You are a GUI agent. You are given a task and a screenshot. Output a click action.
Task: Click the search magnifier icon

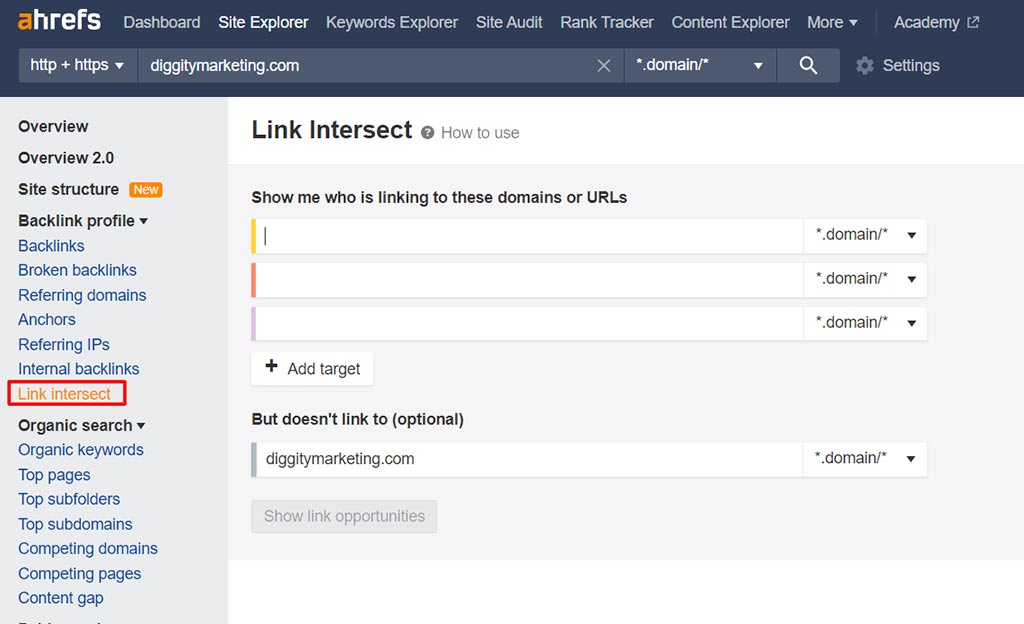tap(808, 66)
